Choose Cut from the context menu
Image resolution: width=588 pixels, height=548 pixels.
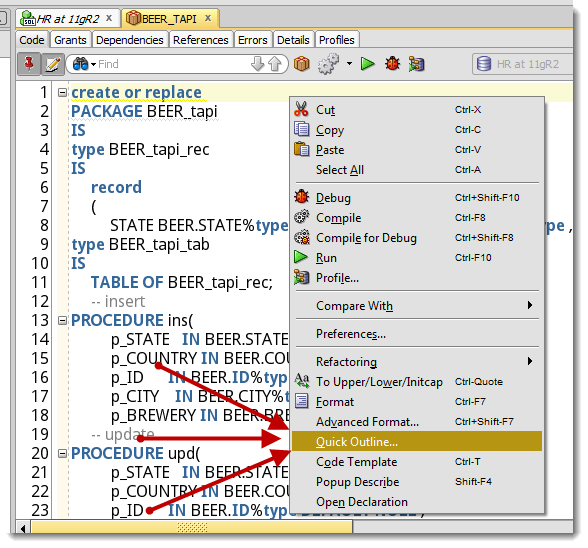[417, 110]
